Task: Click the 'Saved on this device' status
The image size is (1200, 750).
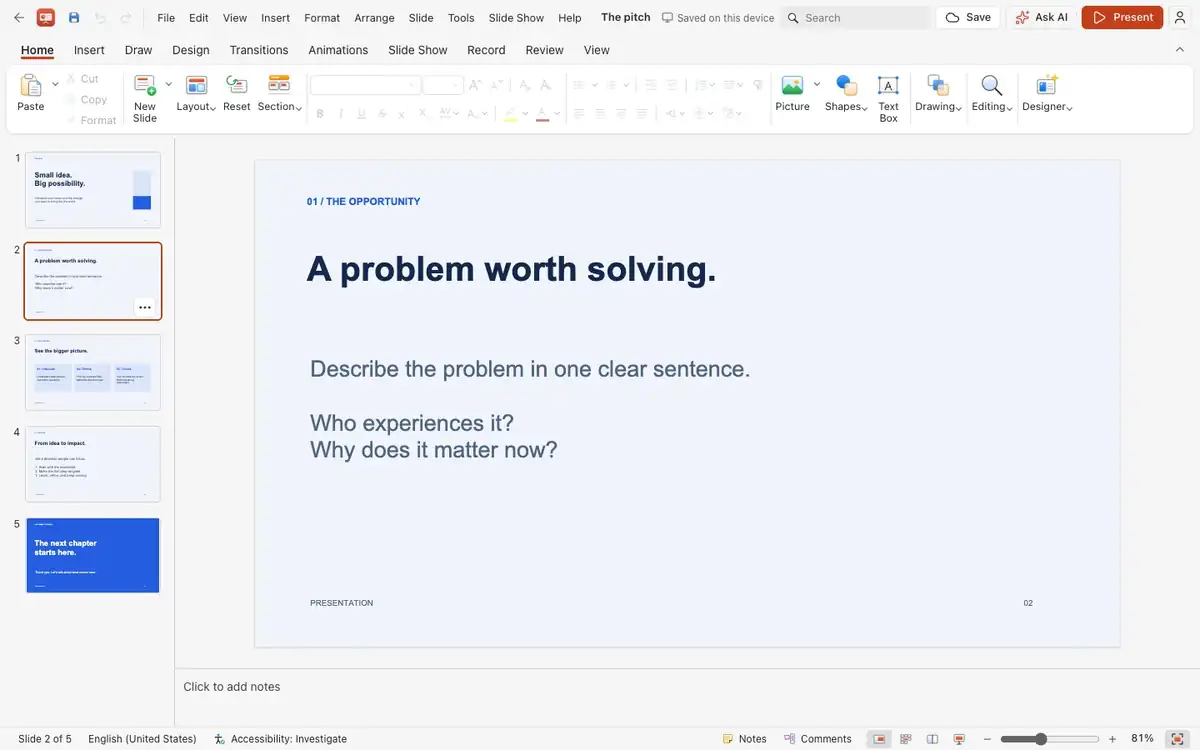Action: [x=718, y=18]
